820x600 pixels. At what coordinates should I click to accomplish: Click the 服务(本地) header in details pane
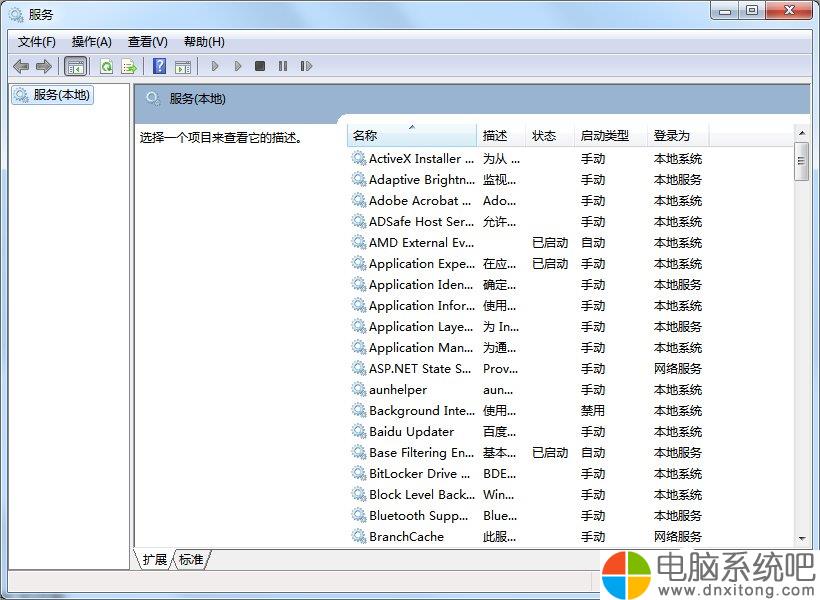pos(197,98)
